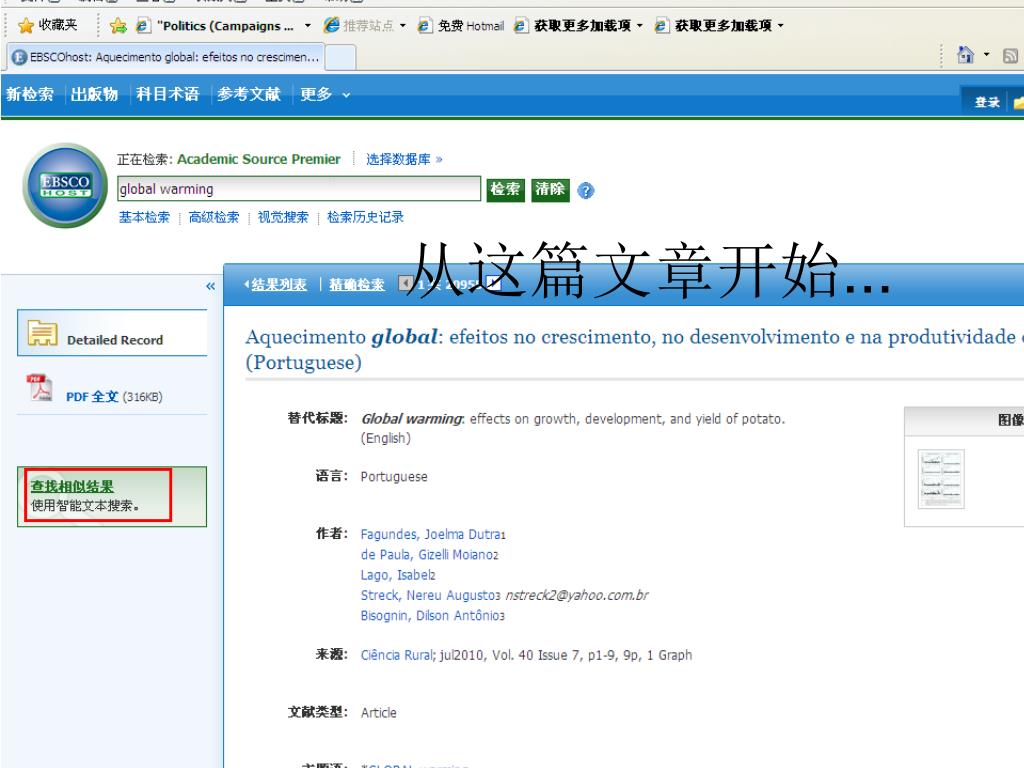Open the 基本检索 basic search link

click(x=144, y=217)
